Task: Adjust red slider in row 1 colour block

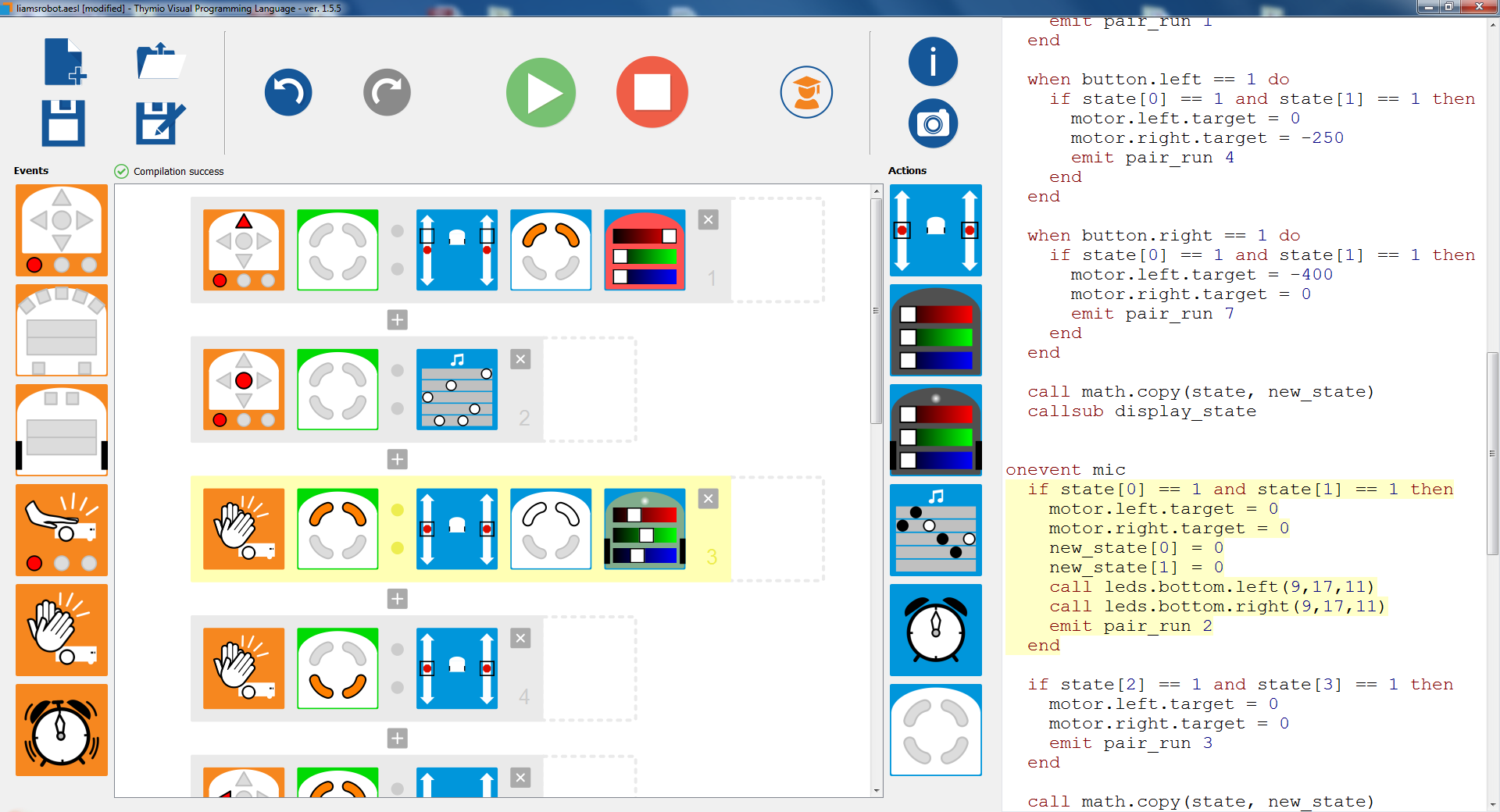Action: [x=645, y=236]
